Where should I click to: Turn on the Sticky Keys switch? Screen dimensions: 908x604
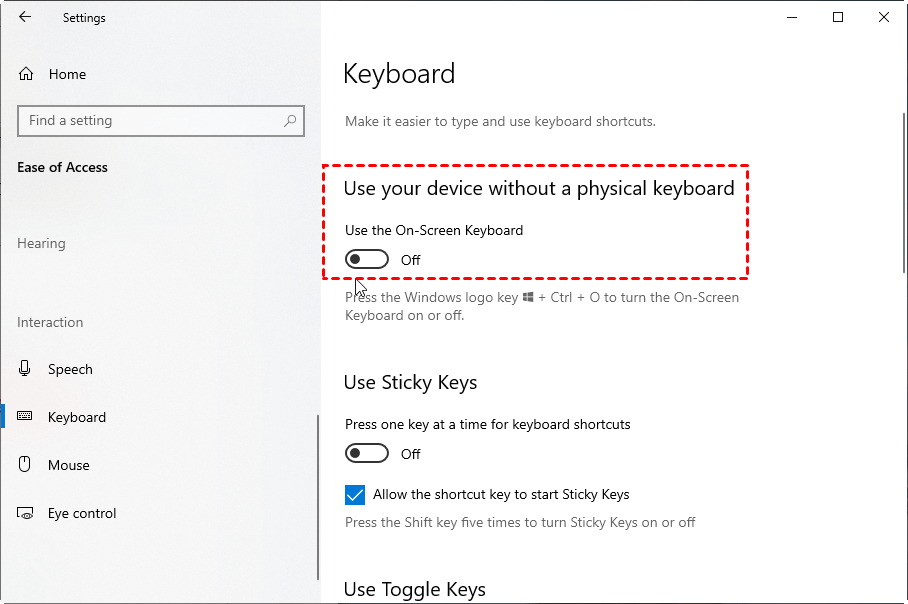(367, 454)
